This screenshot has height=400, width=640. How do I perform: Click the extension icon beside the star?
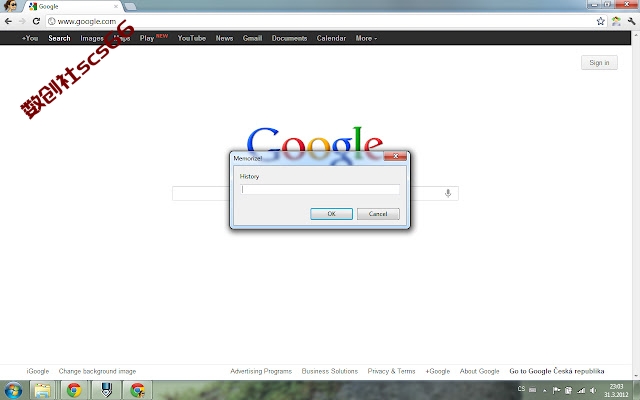[x=616, y=21]
